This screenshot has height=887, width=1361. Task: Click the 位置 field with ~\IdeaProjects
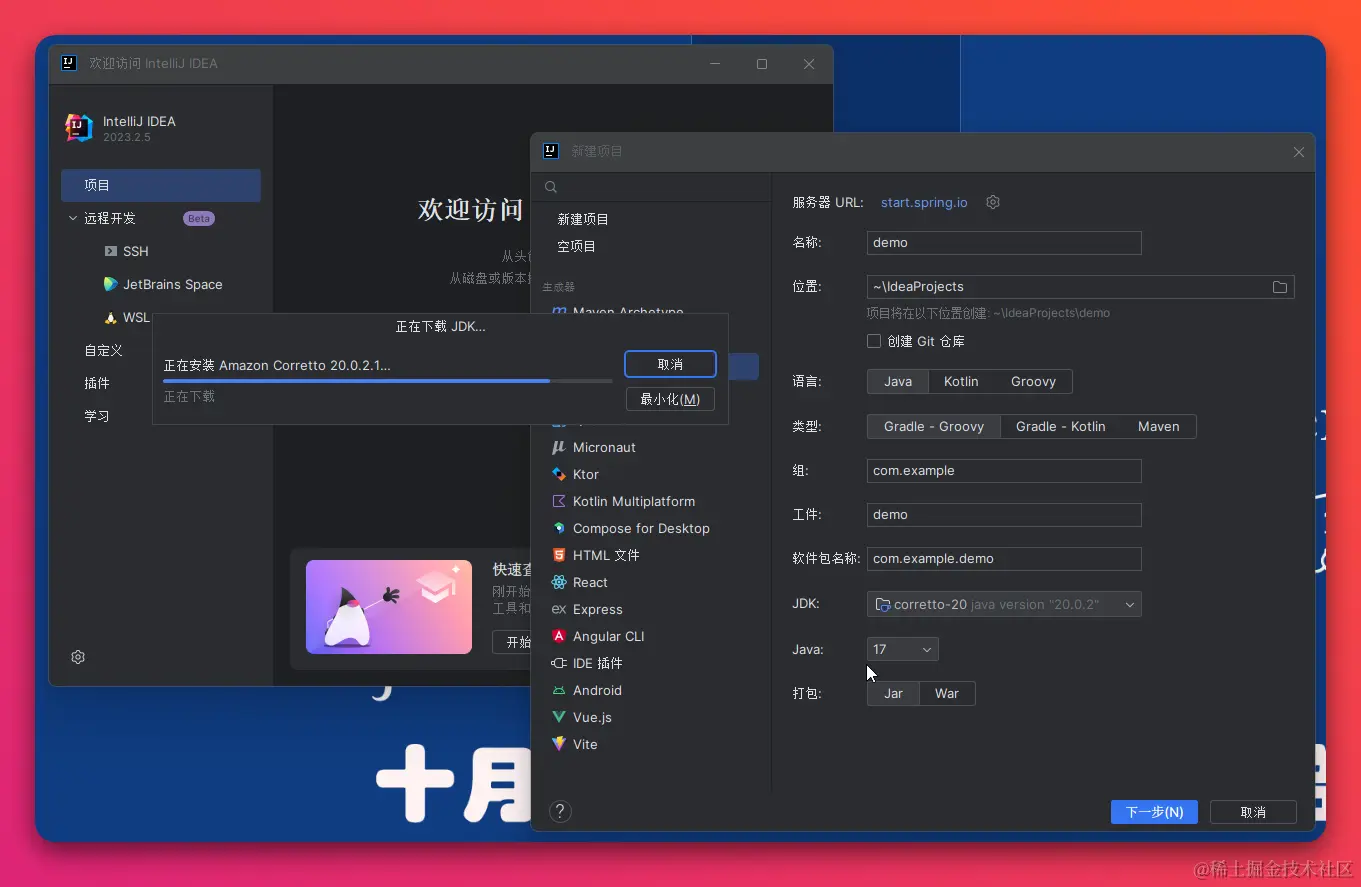click(1080, 287)
